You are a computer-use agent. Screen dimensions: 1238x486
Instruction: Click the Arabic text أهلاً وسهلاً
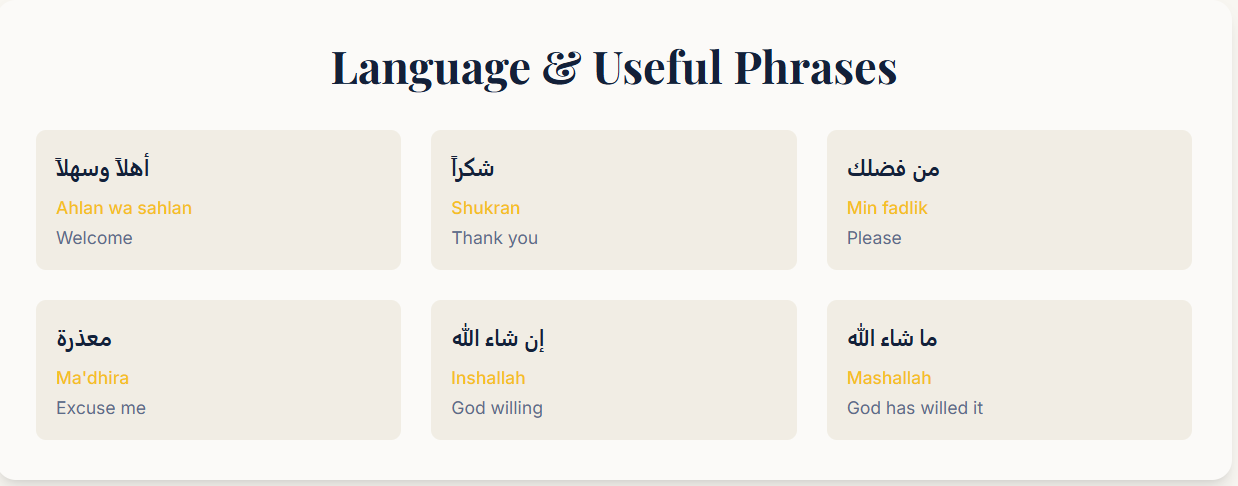click(x=103, y=168)
